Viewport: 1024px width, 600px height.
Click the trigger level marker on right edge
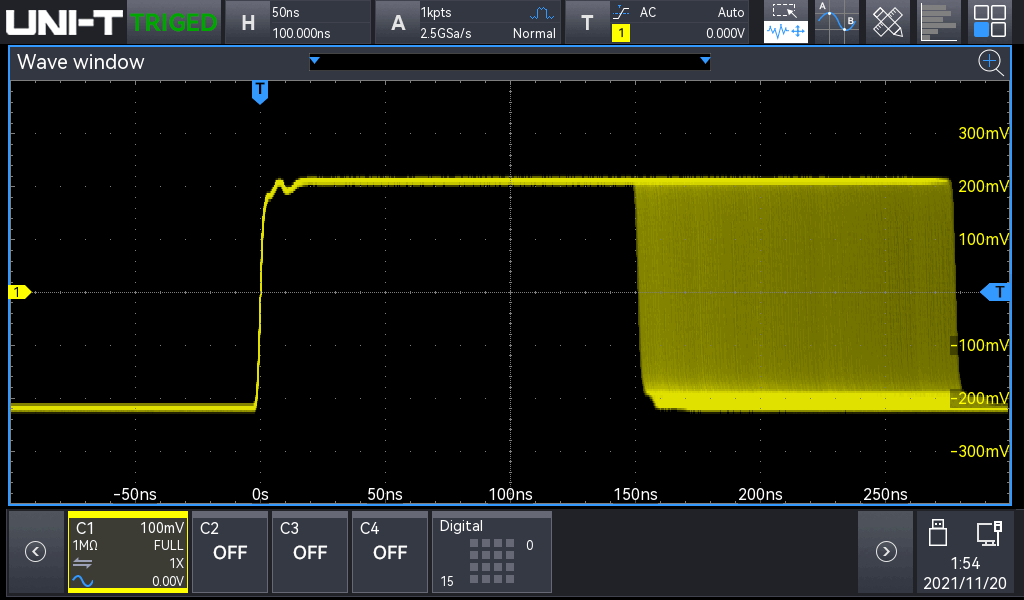pos(997,292)
